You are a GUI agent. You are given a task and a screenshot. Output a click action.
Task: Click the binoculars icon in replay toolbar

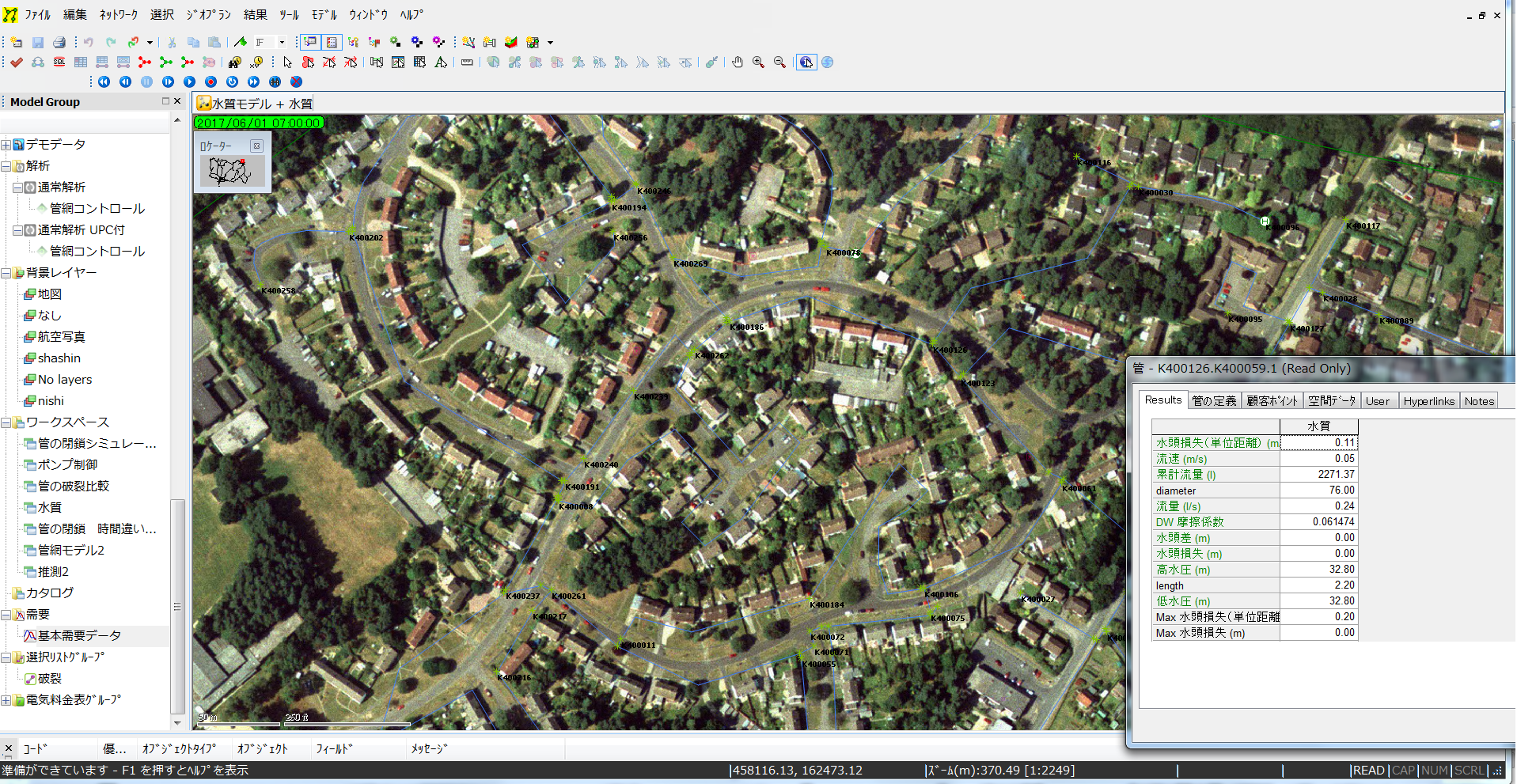click(x=275, y=81)
